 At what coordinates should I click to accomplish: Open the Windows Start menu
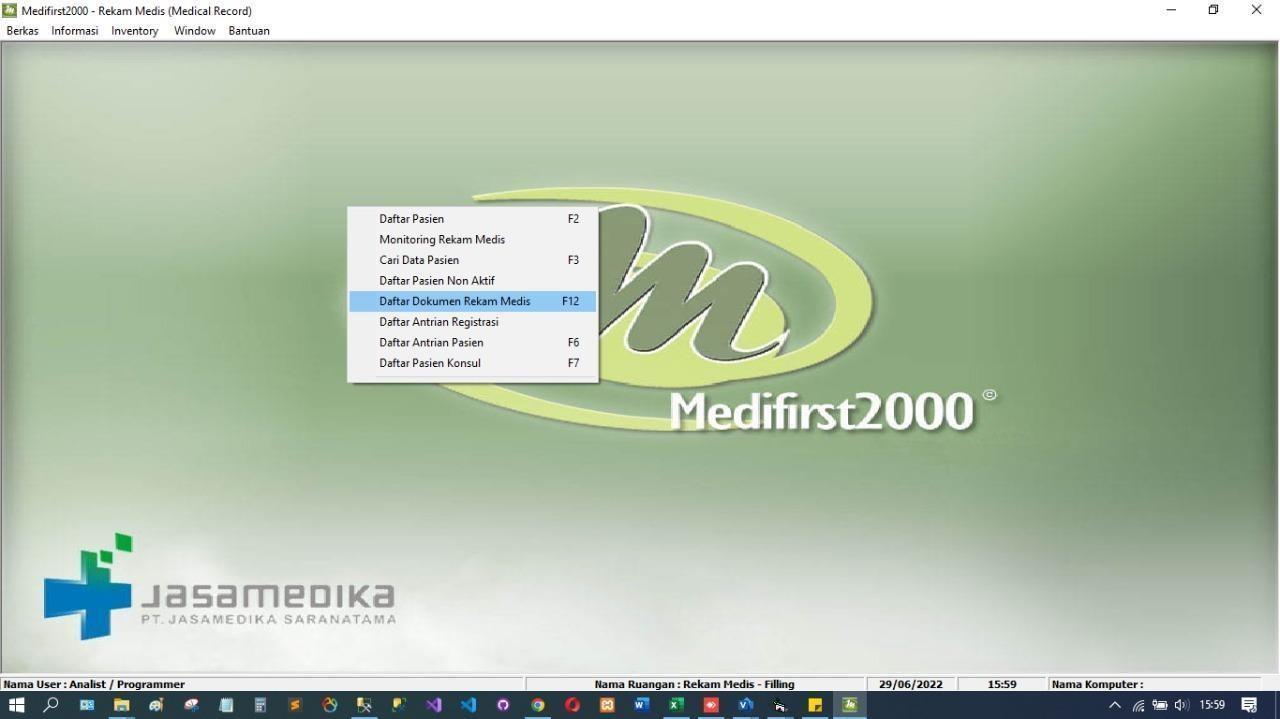click(16, 705)
